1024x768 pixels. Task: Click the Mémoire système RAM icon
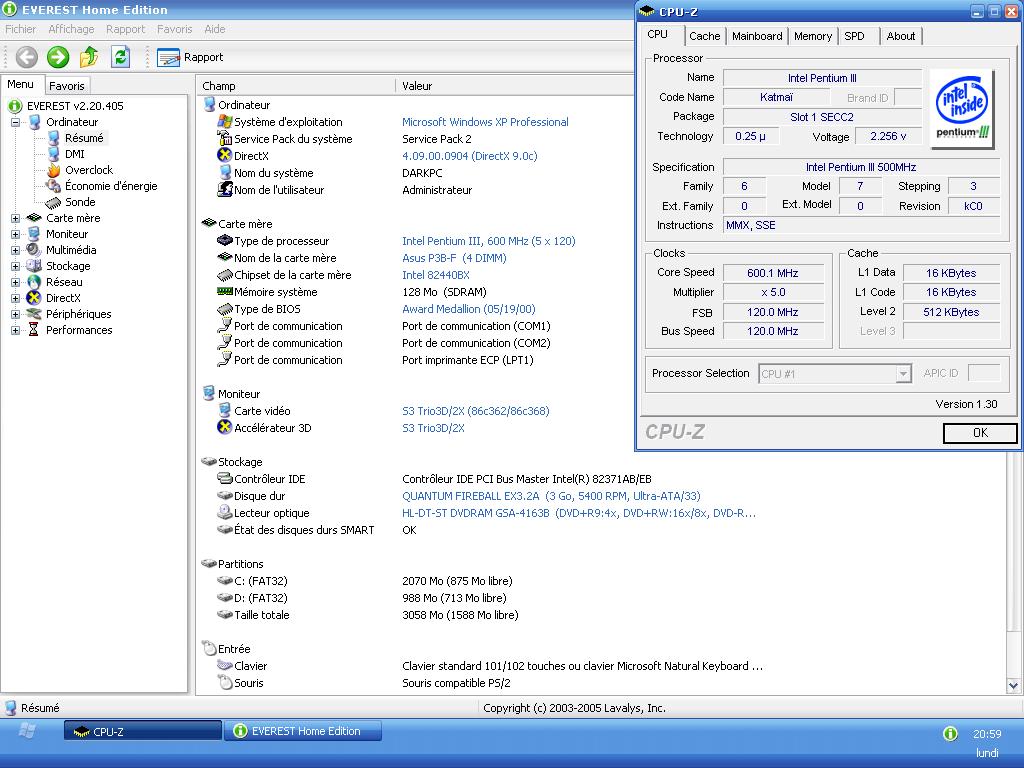tap(225, 291)
